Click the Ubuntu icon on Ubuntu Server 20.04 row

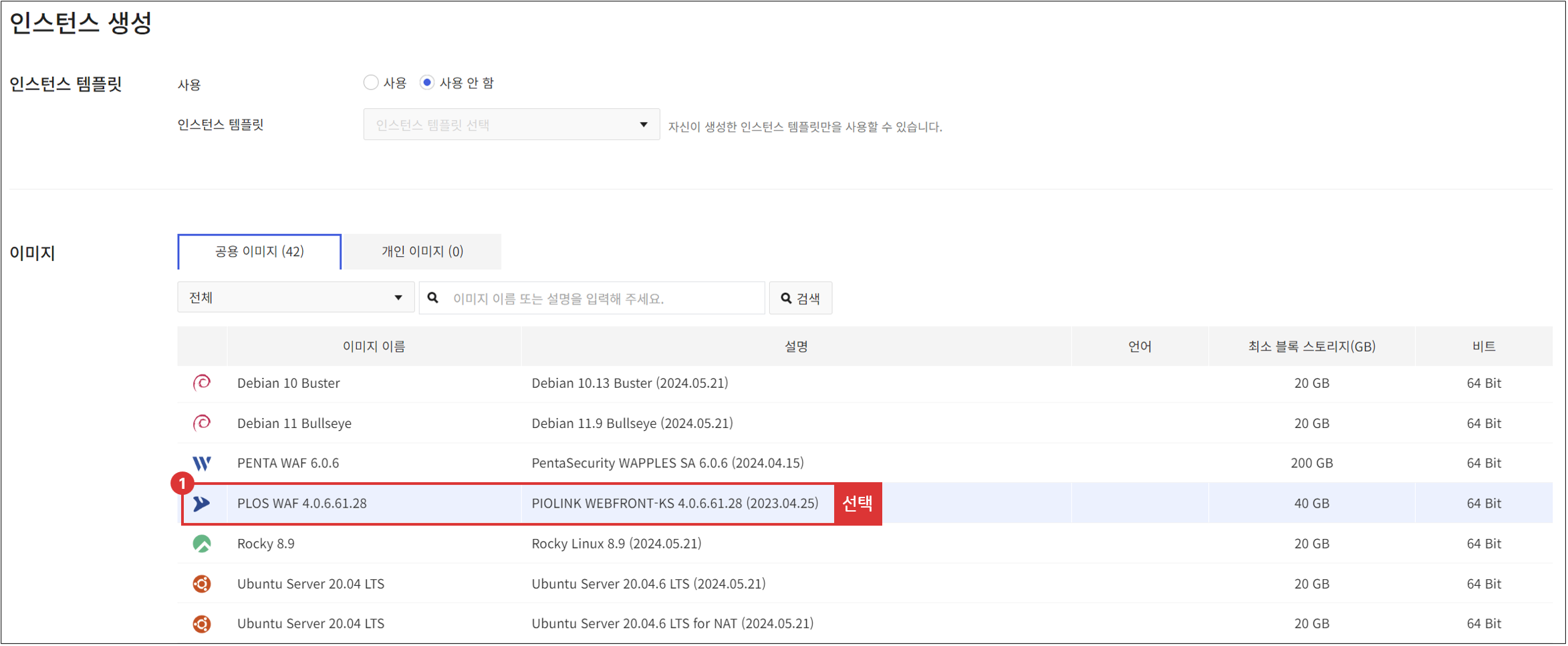click(x=202, y=583)
